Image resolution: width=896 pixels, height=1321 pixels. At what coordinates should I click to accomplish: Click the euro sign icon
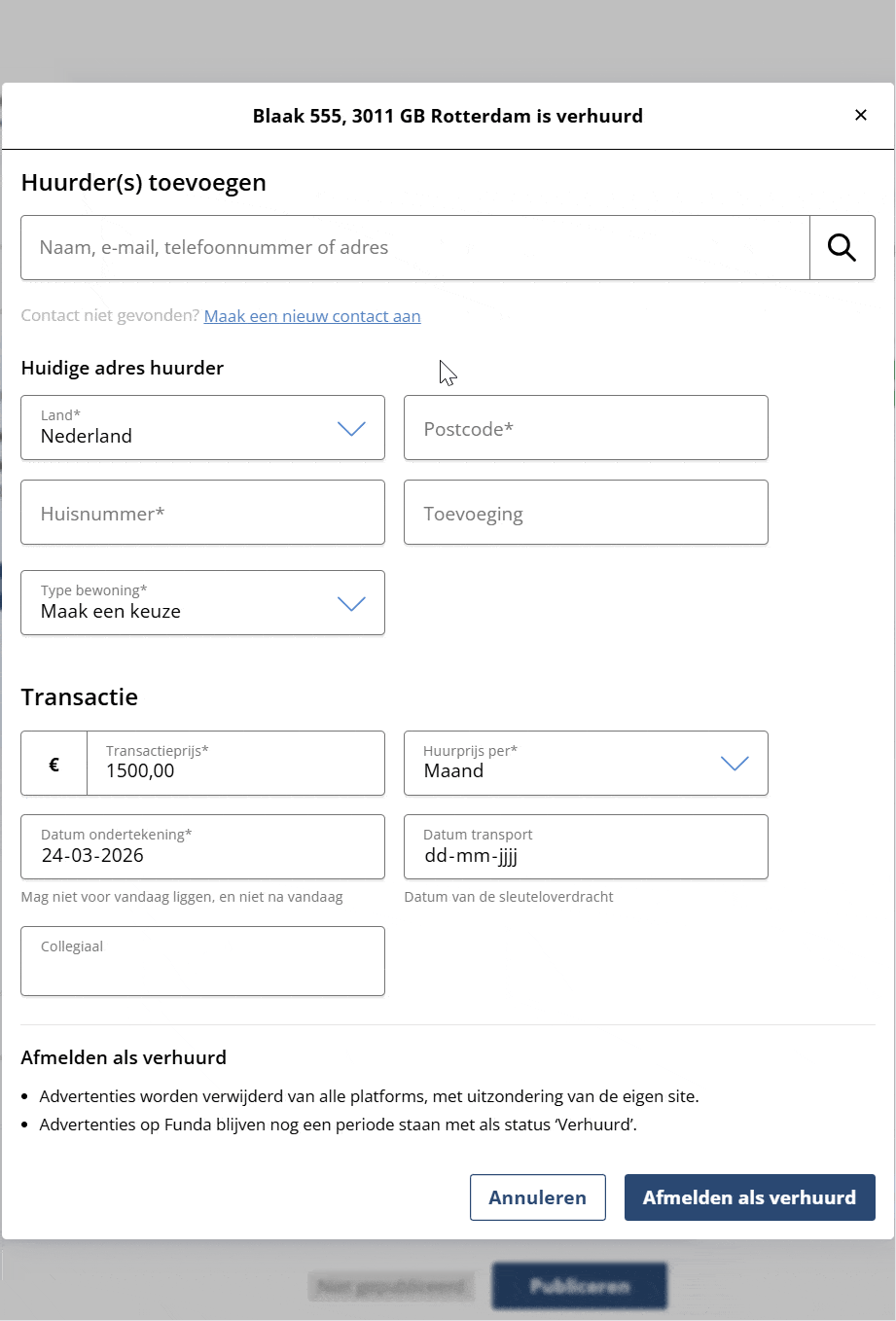(54, 765)
